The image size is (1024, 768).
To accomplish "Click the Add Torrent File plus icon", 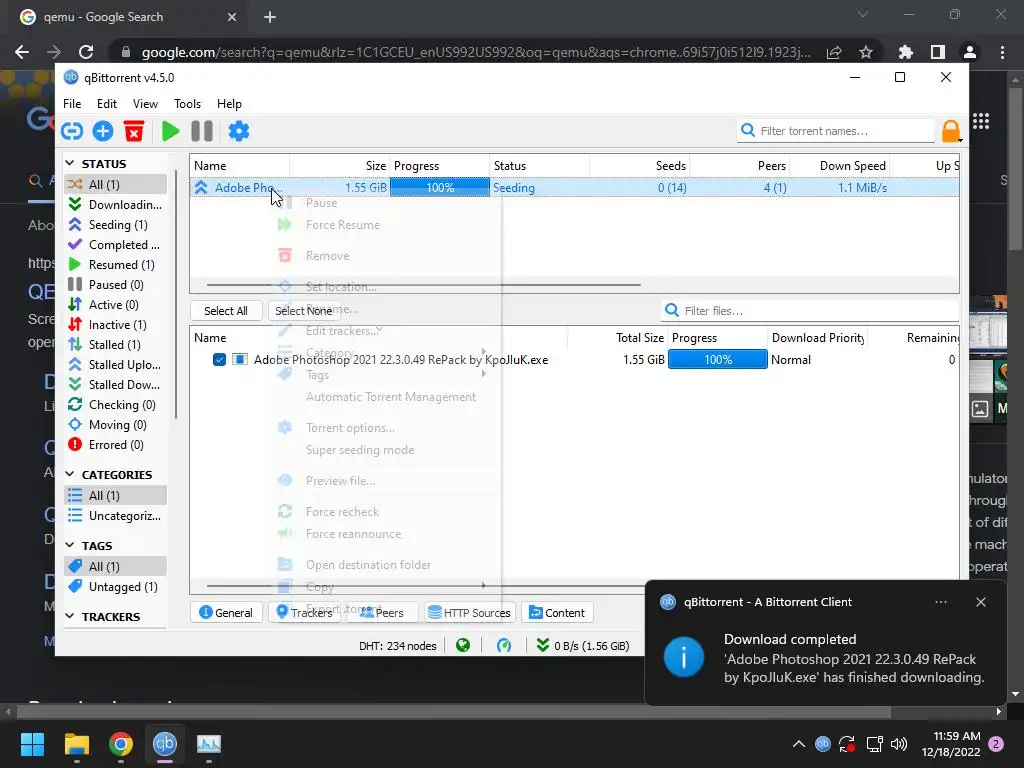I will [103, 131].
